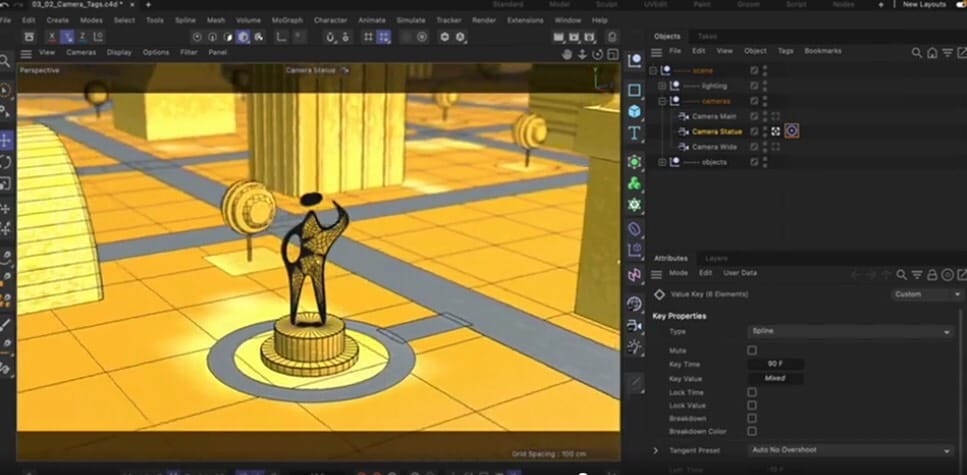The height and width of the screenshot is (475, 967).
Task: Open the MoGraph menu
Action: (x=286, y=20)
